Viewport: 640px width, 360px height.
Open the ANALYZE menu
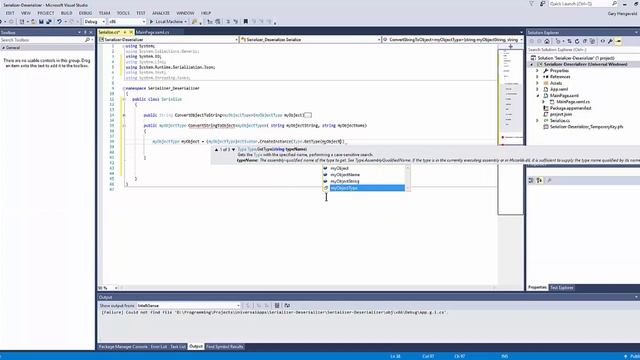coord(161,13)
